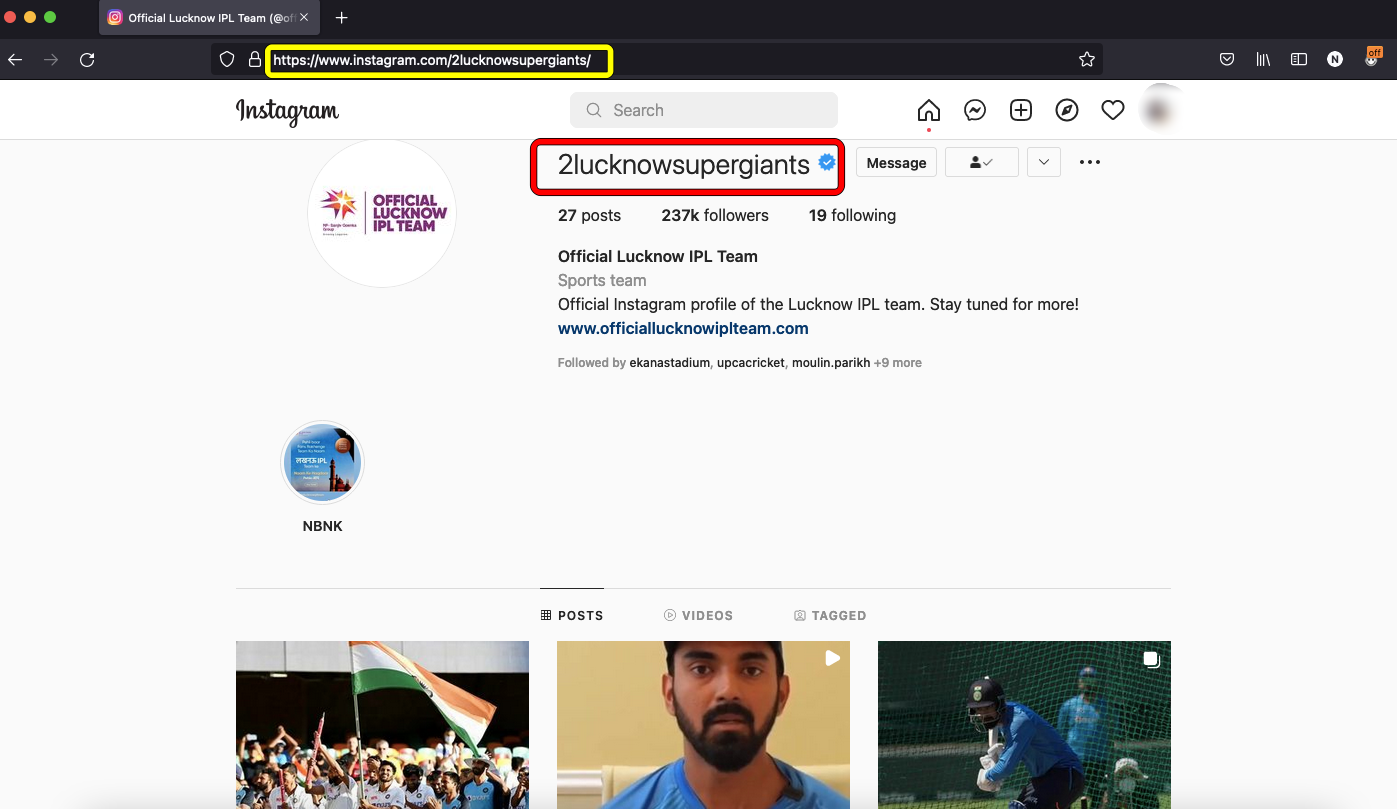Go to Instagram home feed icon
The height and width of the screenshot is (809, 1397).
pos(929,110)
